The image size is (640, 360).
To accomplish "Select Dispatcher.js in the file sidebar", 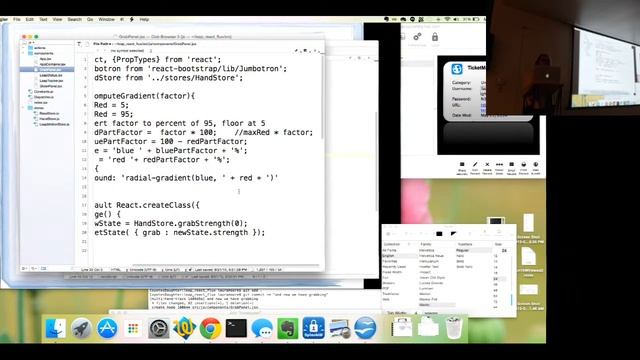I will [43, 97].
